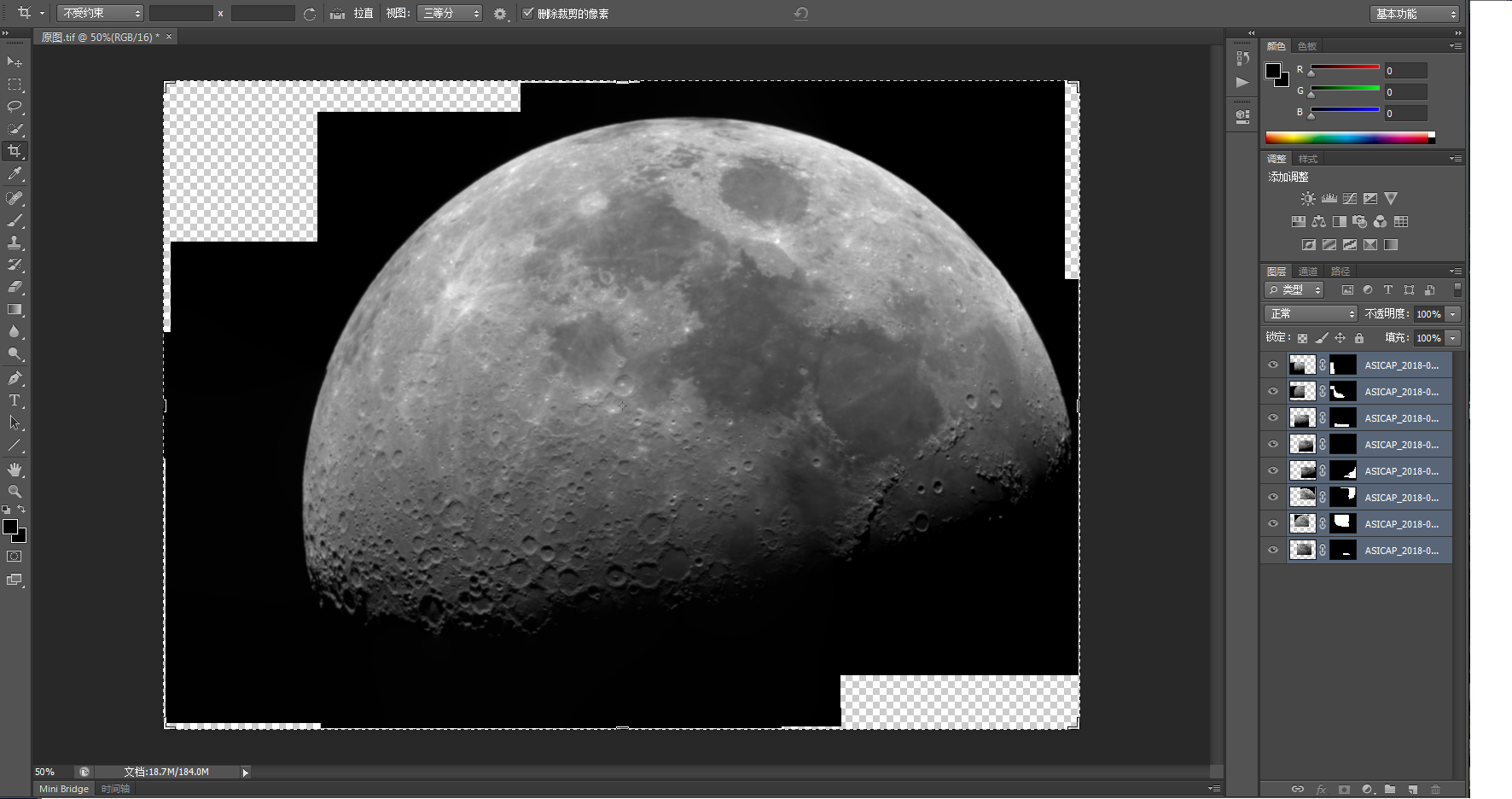
Task: Select the Blur tool
Action: coord(15,331)
